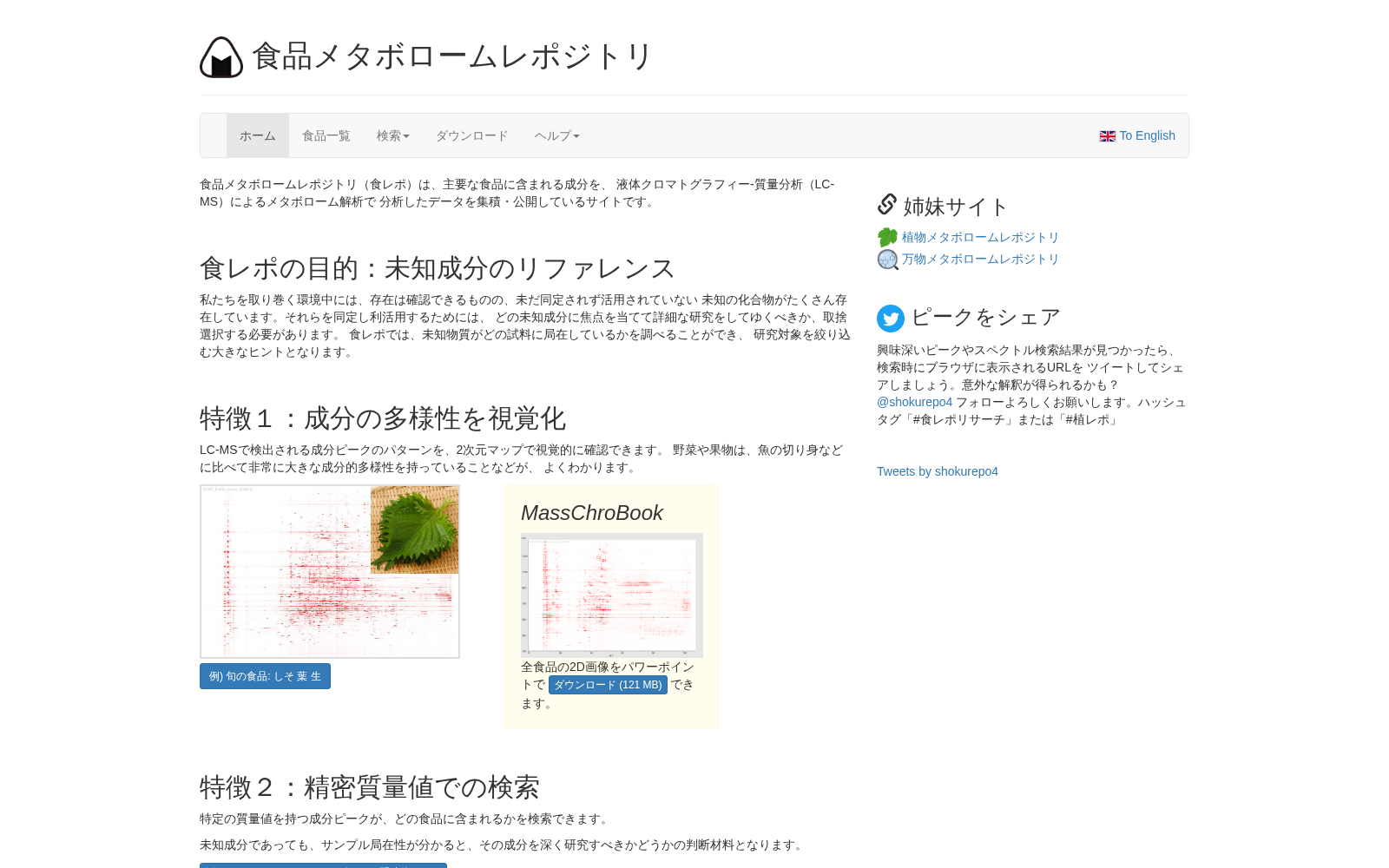Expand the ヘルプ dropdown menu
1389x868 pixels.
click(x=557, y=135)
